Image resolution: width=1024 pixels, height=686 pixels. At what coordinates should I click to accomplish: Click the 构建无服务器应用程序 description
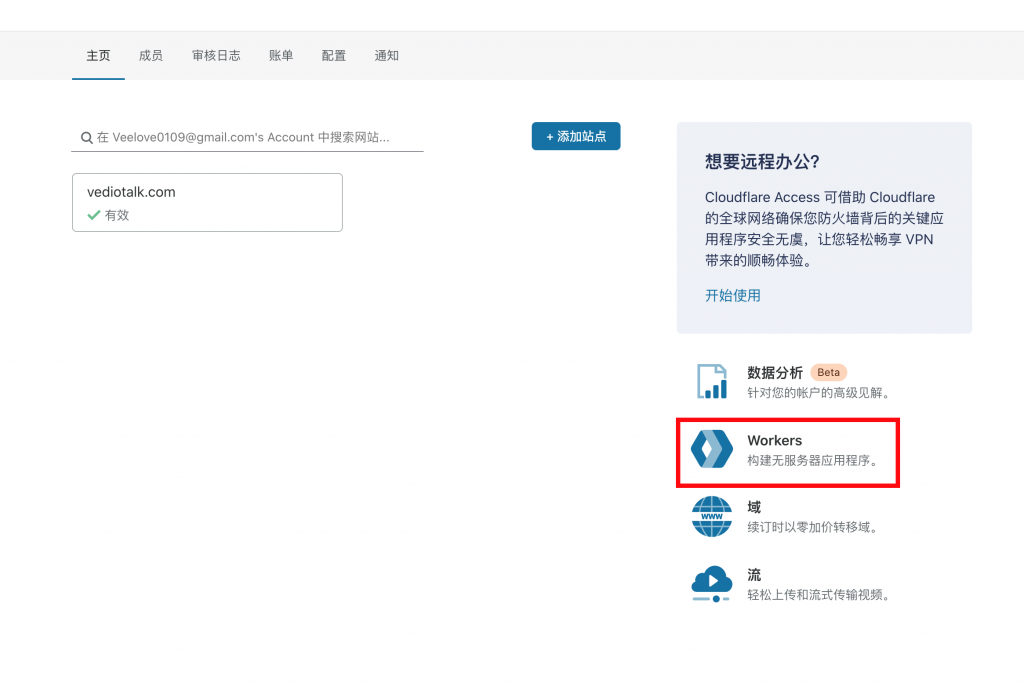pyautogui.click(x=814, y=461)
